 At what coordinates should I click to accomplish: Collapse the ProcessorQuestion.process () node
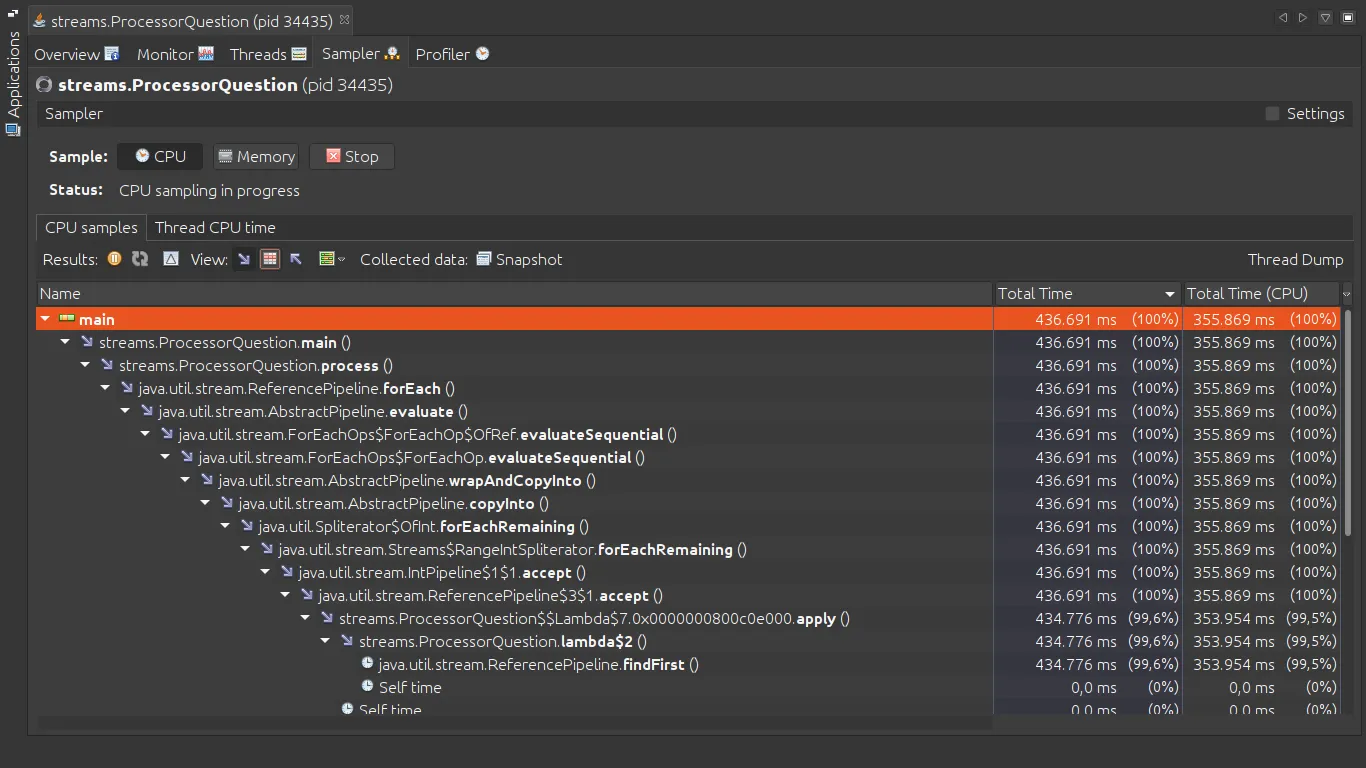86,365
